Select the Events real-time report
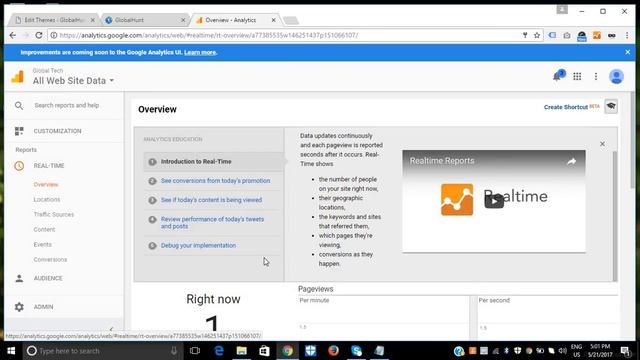640x360 pixels. pyautogui.click(x=42, y=244)
